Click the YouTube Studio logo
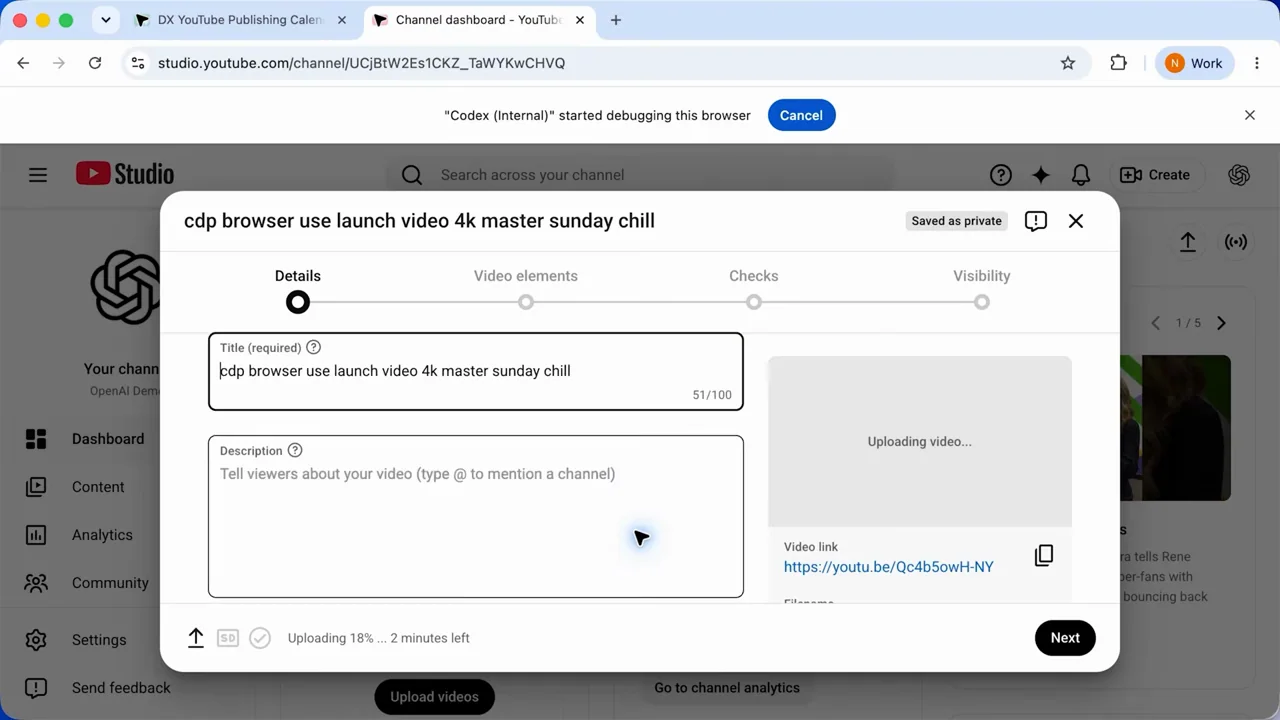Image resolution: width=1280 pixels, height=720 pixels. [x=125, y=174]
